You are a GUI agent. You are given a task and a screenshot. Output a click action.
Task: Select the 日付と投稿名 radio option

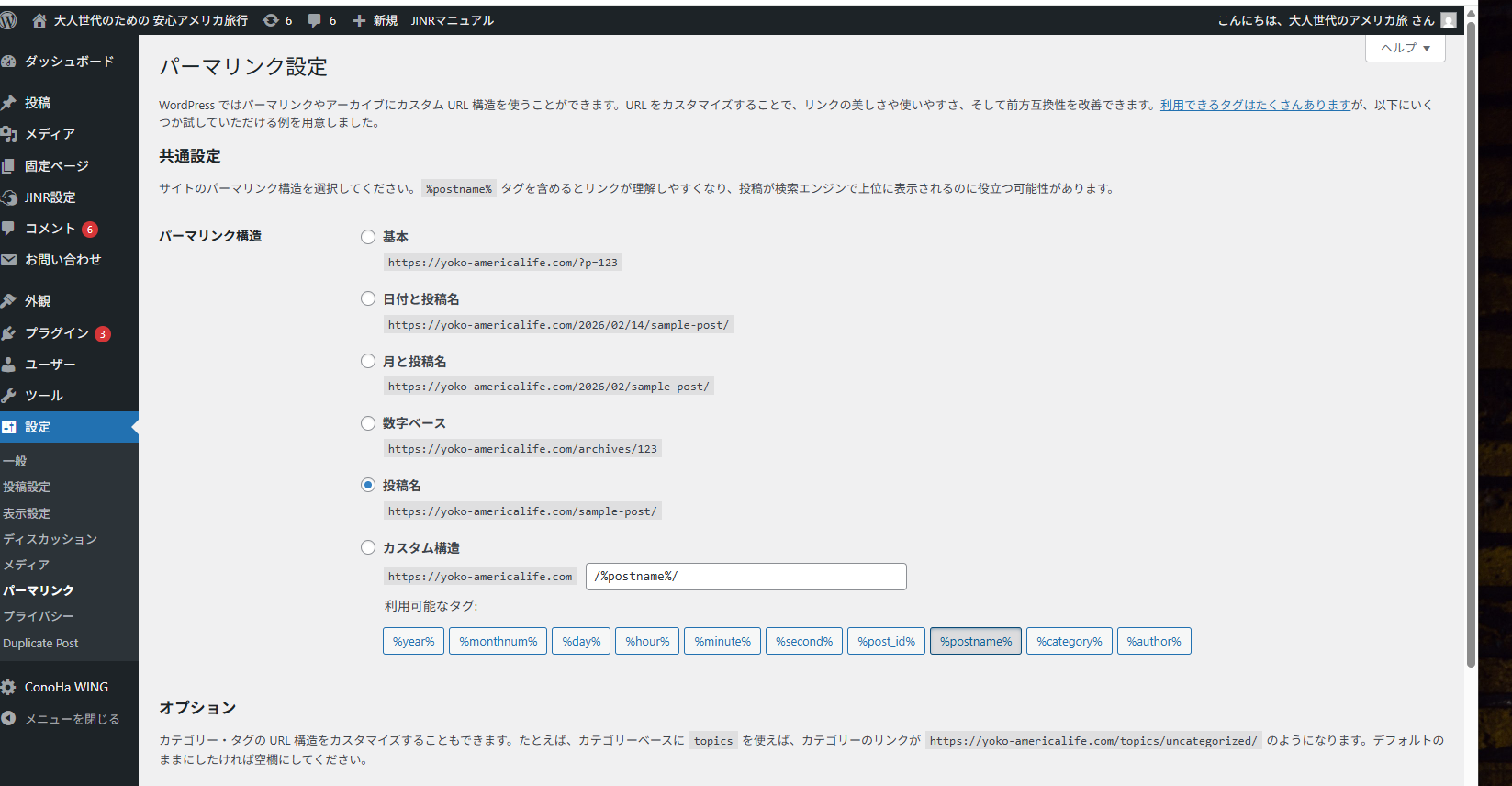point(368,298)
